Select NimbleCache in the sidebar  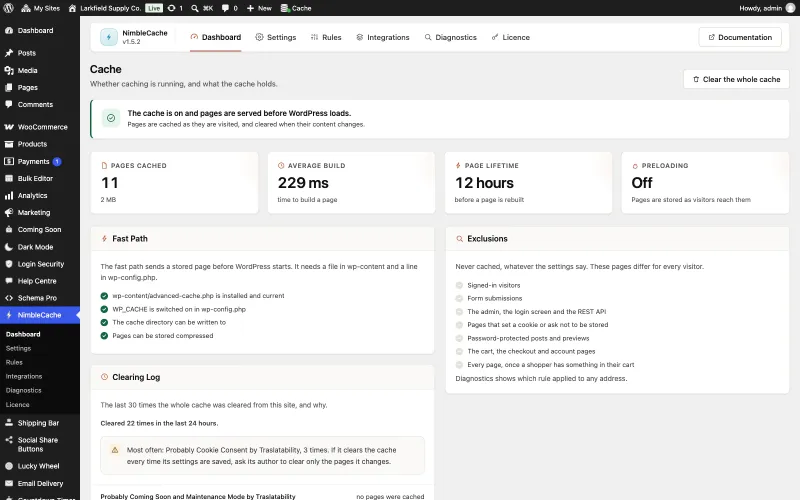(x=40, y=315)
